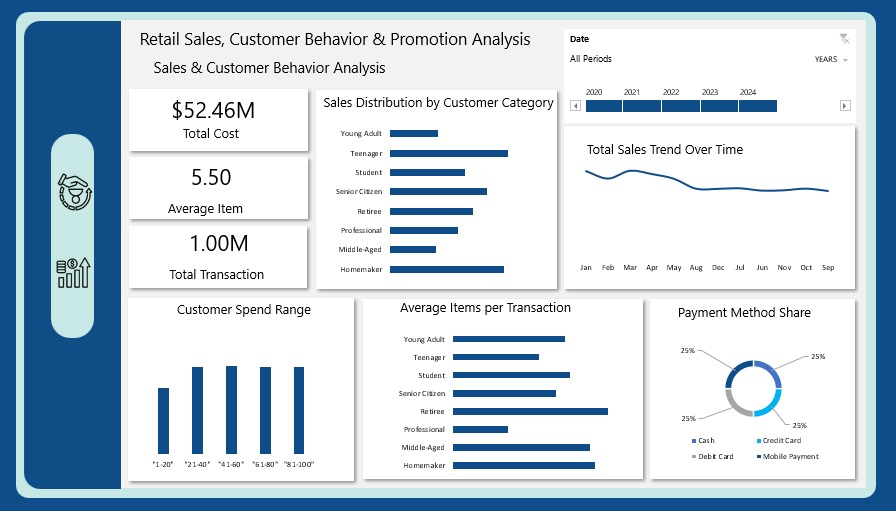The width and height of the screenshot is (896, 511).
Task: Click the Sales Distribution by Customer Category title
Action: coord(438,103)
